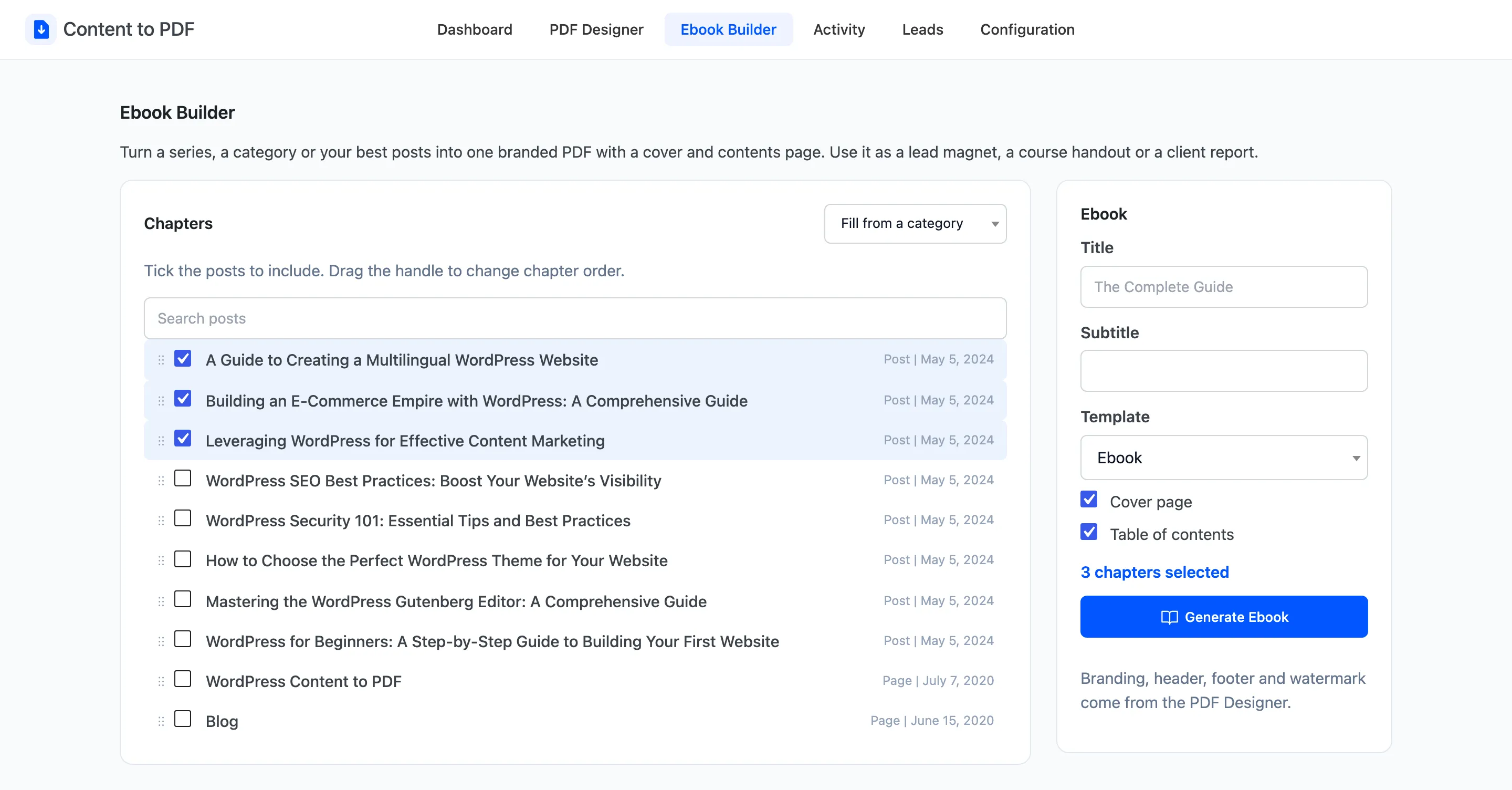Open the Fill from a category dropdown
Viewport: 1512px width, 790px height.
pos(915,223)
